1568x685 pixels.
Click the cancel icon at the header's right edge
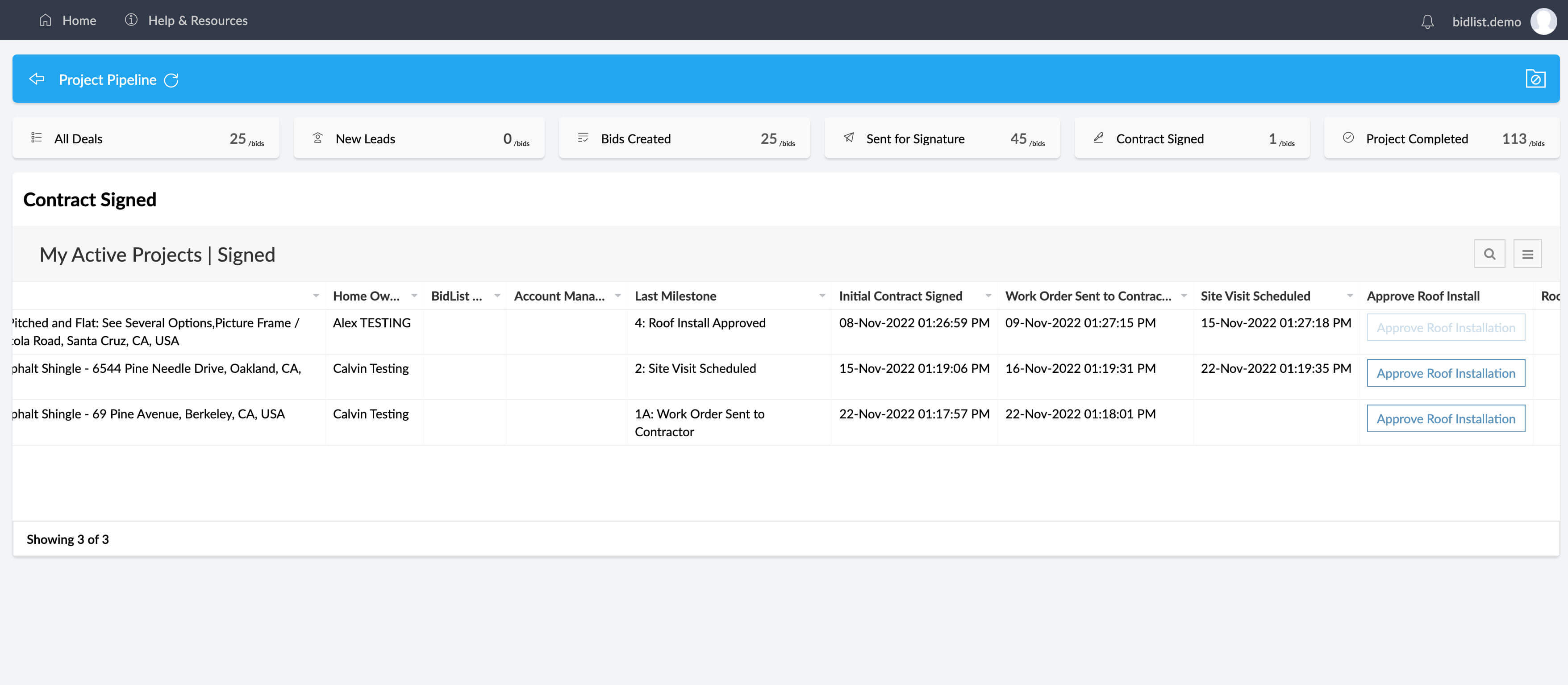(1536, 79)
